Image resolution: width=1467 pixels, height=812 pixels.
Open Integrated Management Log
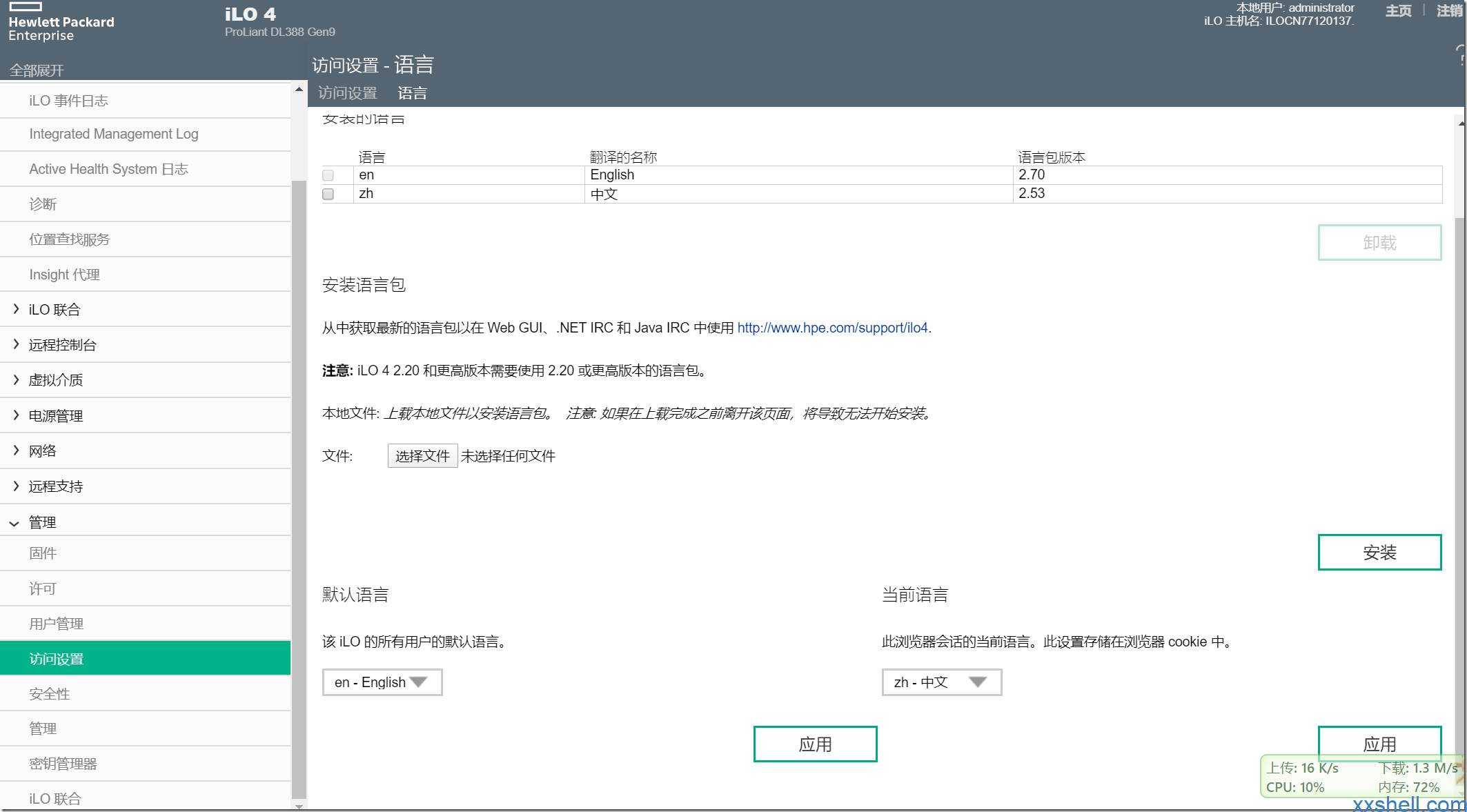145,134
